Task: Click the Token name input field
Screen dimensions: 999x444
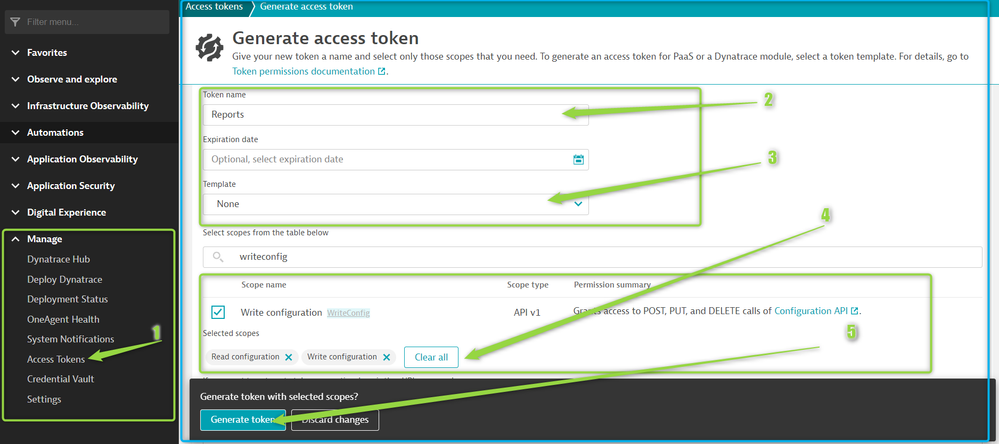Action: (x=395, y=114)
